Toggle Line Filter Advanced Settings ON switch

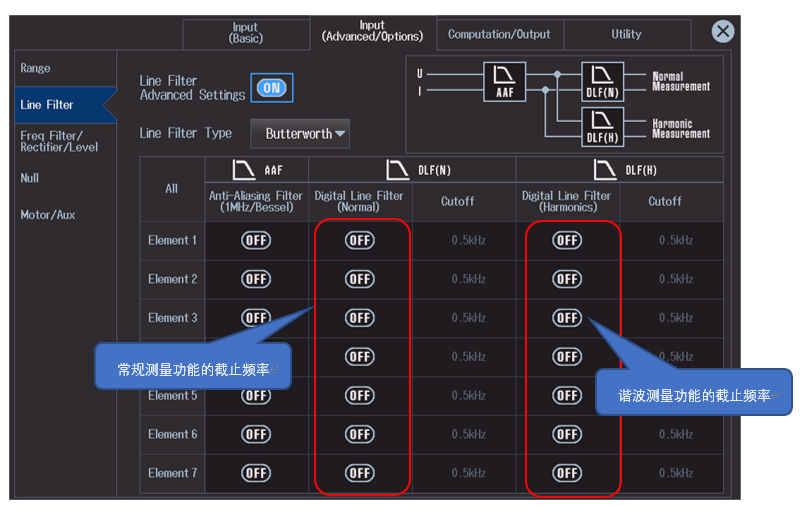tap(270, 88)
